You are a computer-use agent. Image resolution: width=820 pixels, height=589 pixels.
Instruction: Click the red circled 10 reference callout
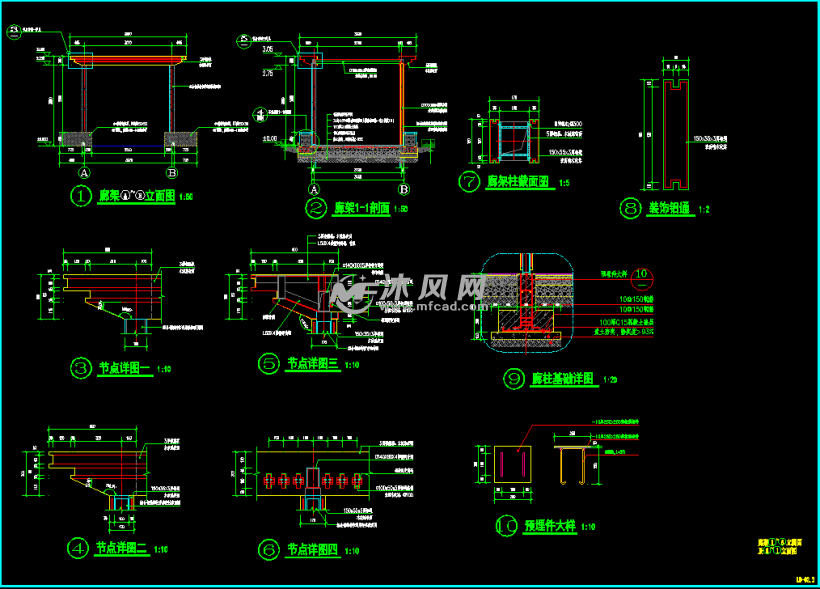tap(642, 278)
